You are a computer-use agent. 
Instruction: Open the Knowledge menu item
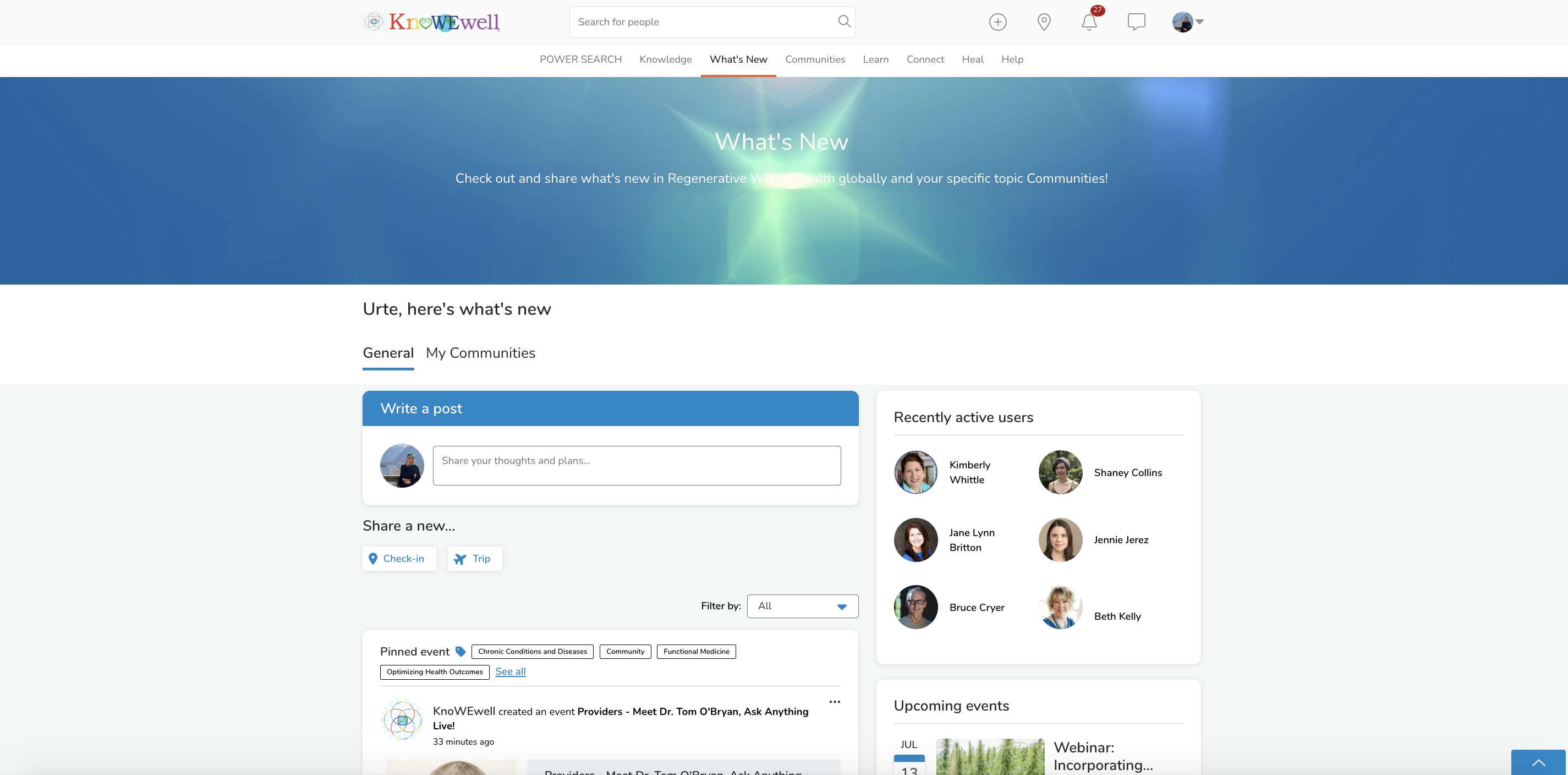(665, 59)
